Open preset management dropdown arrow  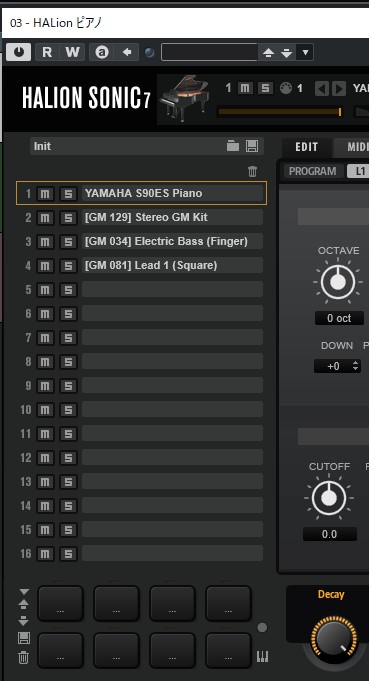305,53
